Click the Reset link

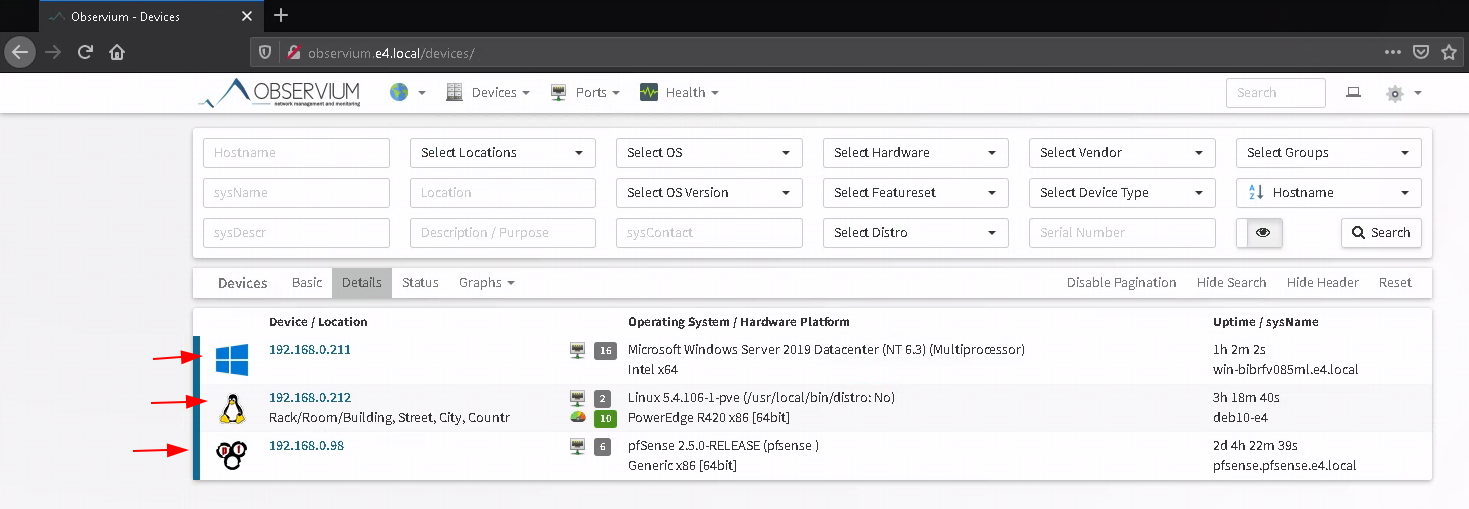tap(1395, 283)
